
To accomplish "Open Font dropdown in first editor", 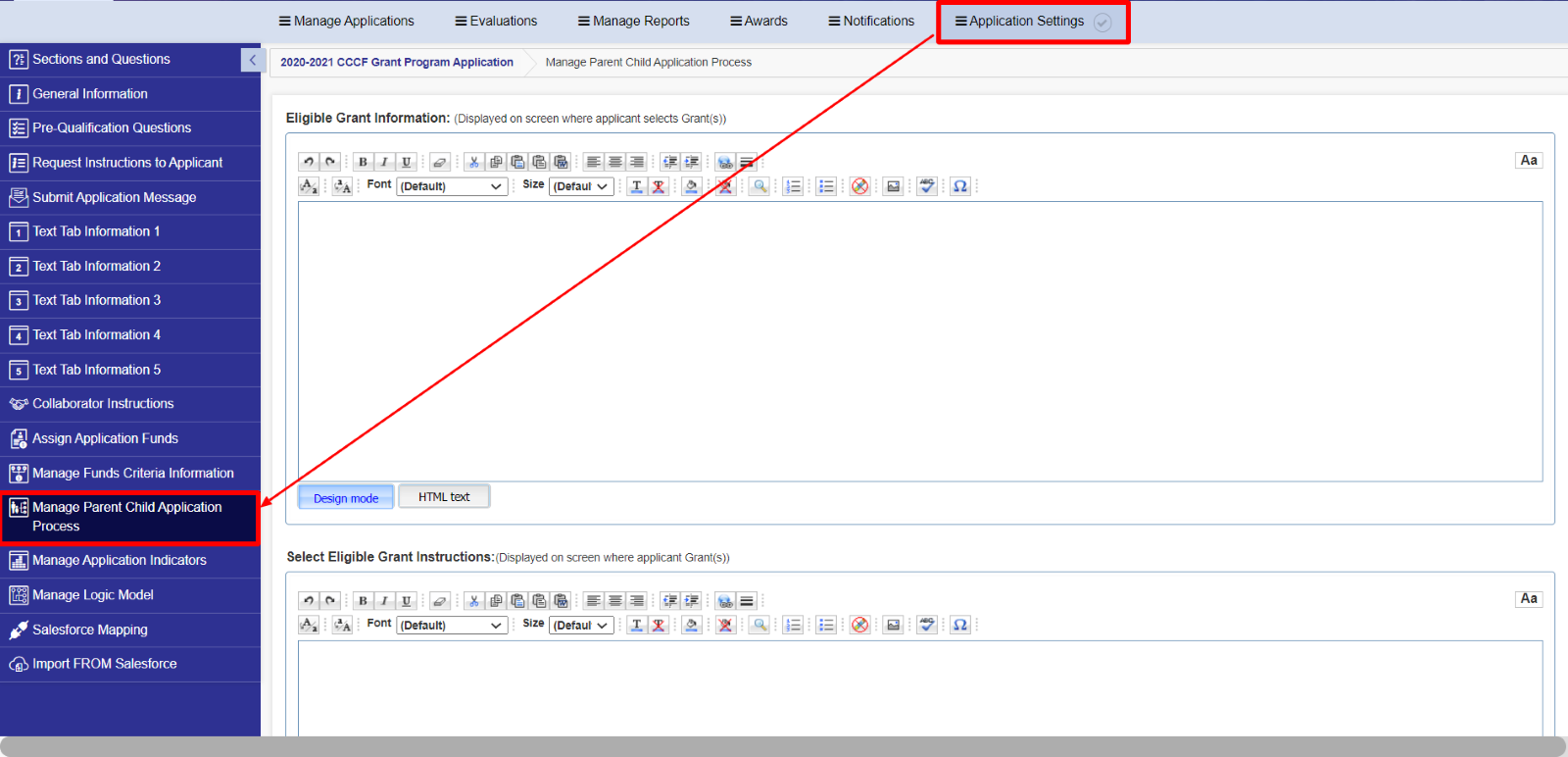I will [x=453, y=186].
